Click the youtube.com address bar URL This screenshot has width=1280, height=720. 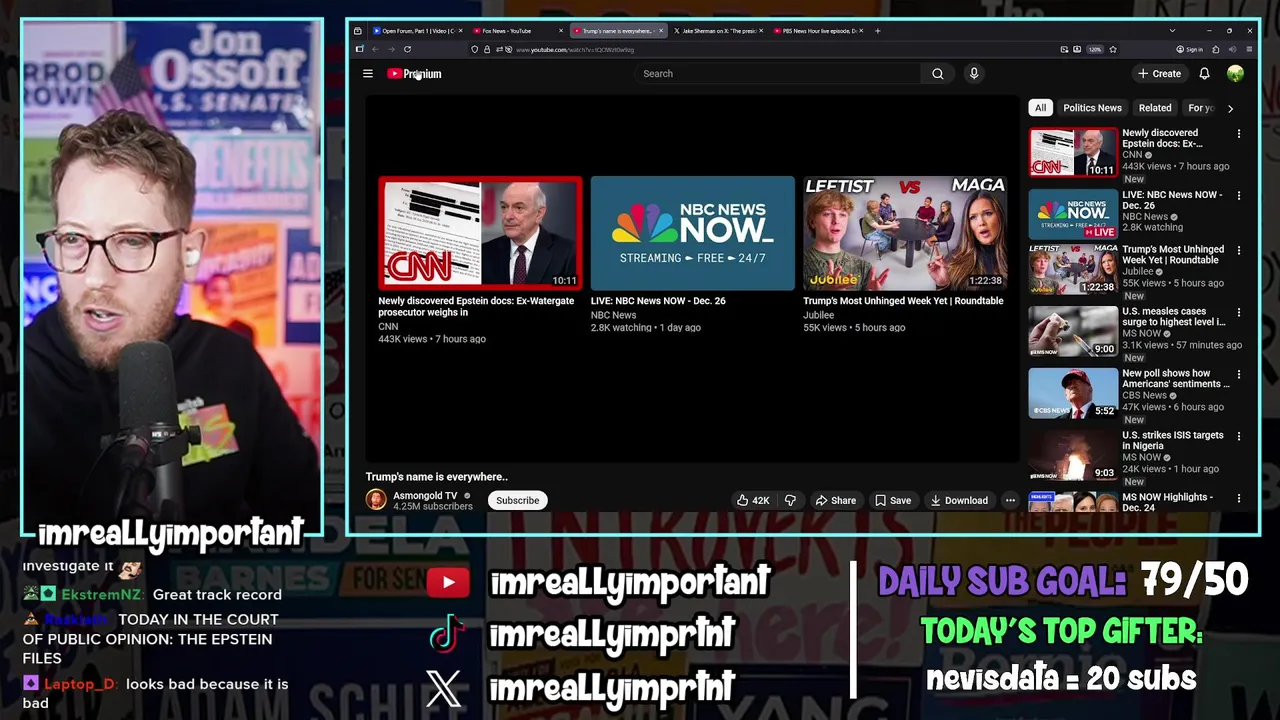pos(575,49)
